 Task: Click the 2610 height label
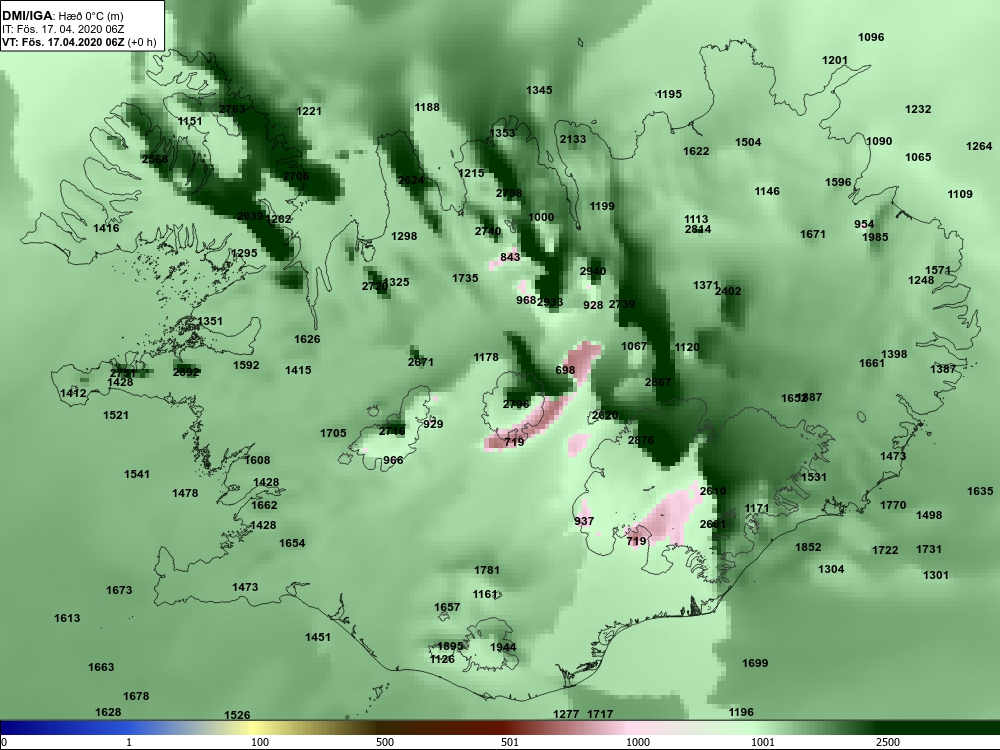(712, 491)
